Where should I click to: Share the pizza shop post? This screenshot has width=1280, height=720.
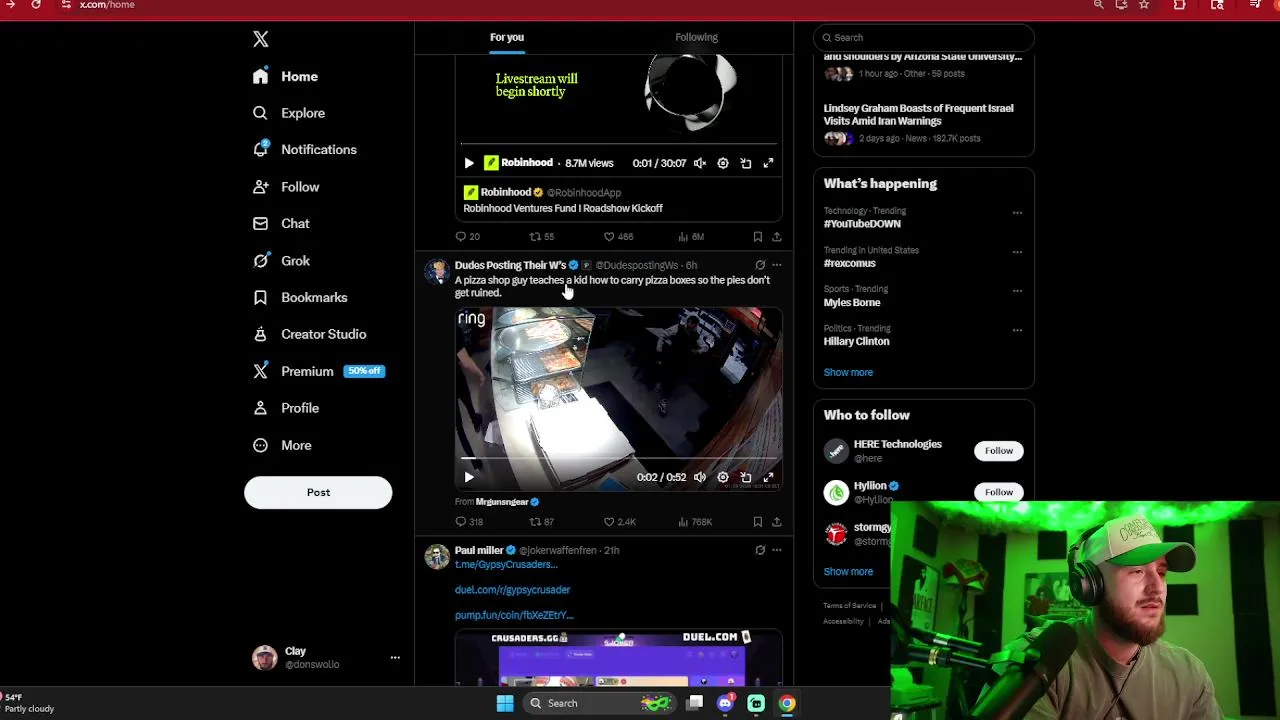[776, 522]
